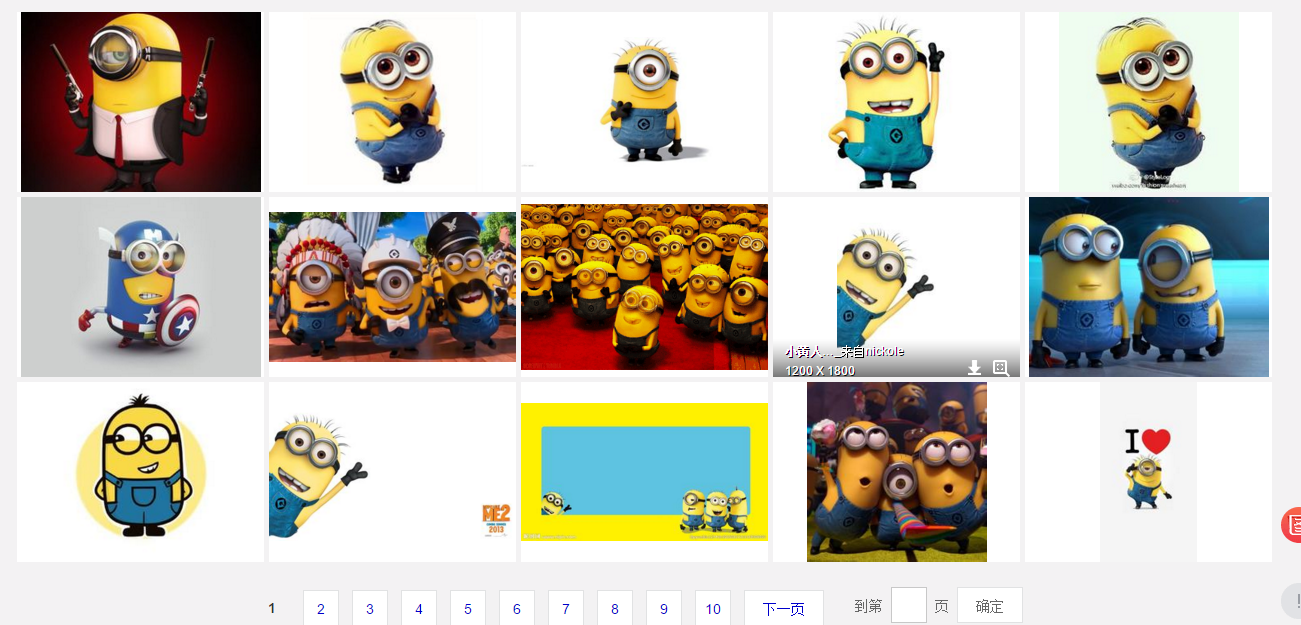Go to page 3 of results

(x=370, y=608)
